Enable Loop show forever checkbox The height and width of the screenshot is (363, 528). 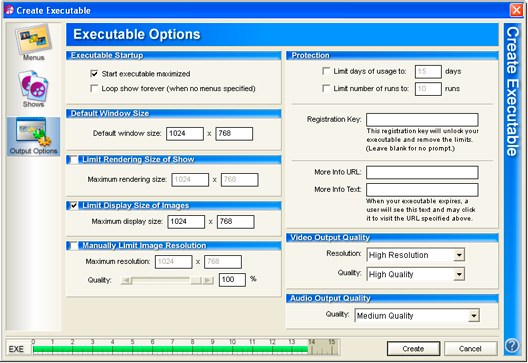point(94,88)
